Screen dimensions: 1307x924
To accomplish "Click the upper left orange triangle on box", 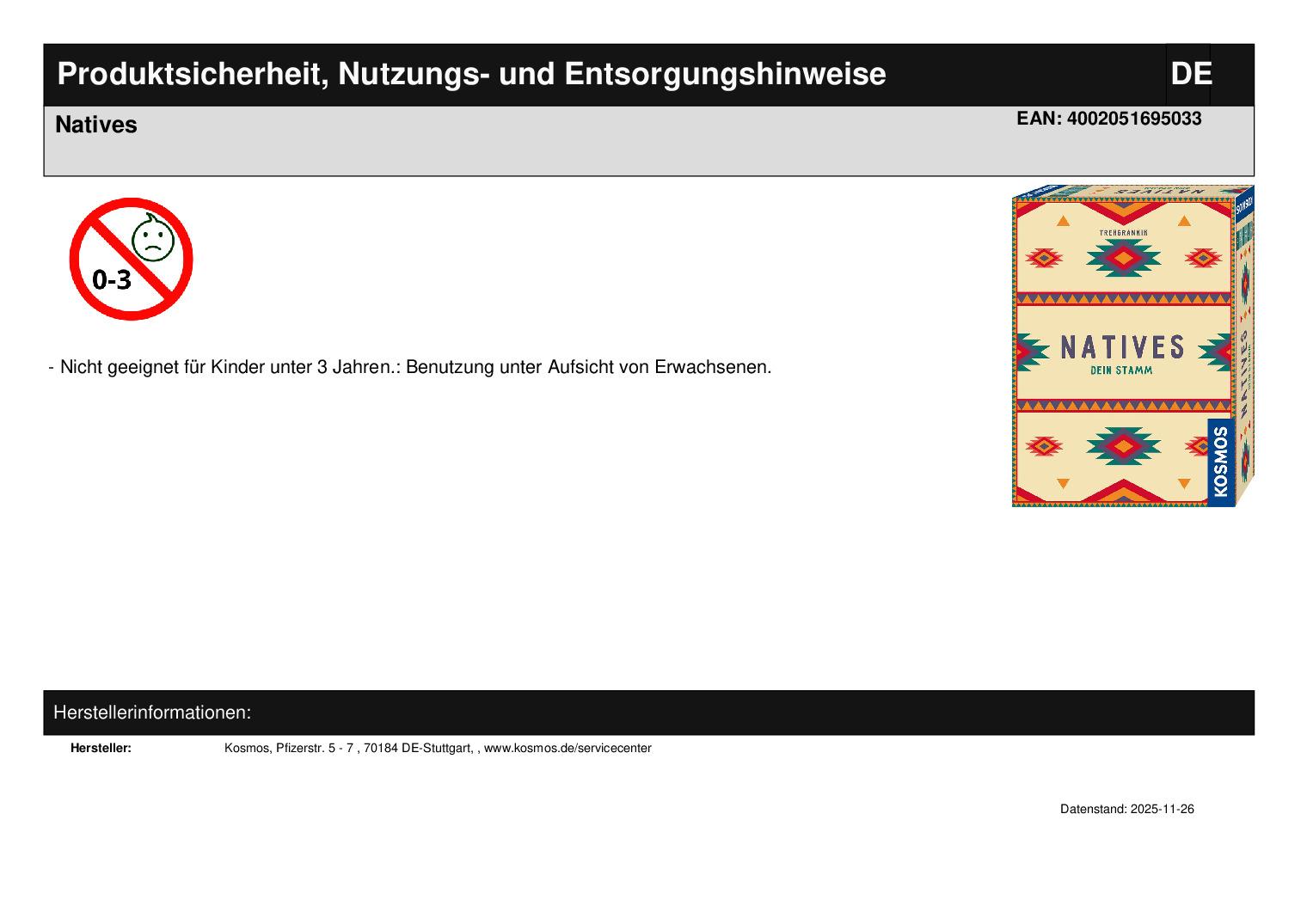I will pyautogui.click(x=1063, y=222).
